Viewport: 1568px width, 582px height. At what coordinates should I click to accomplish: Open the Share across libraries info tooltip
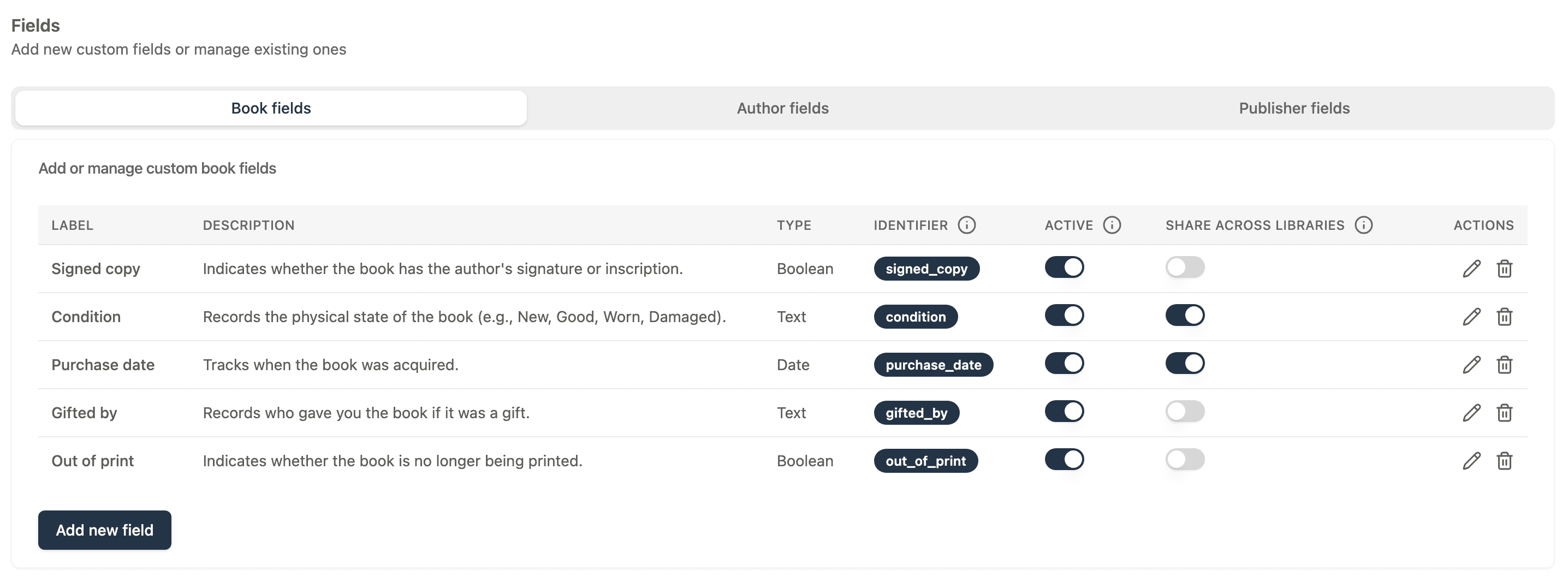click(1364, 224)
